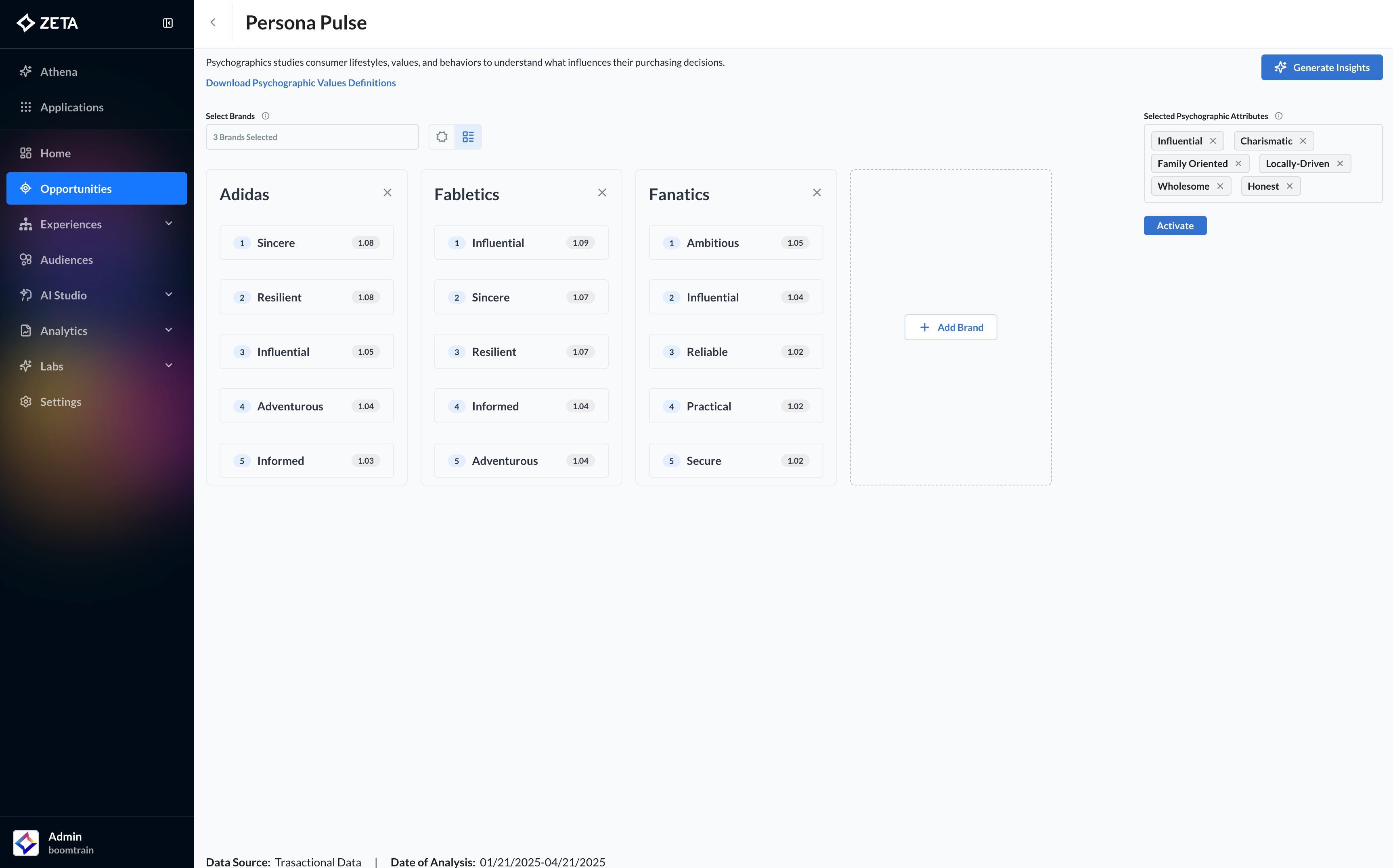Go back using the arrow beside Persona Pulse
This screenshot has width=1393, height=868.
tap(213, 22)
